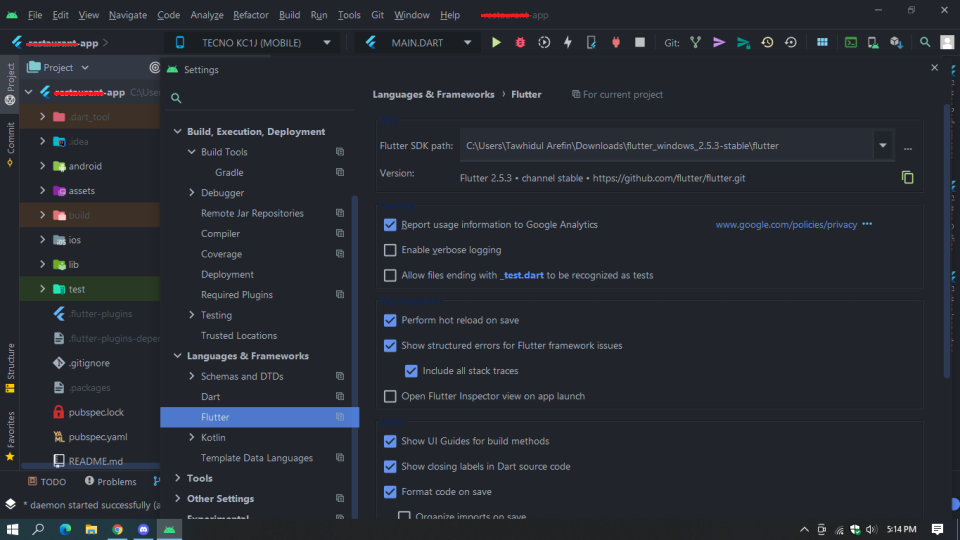Uncheck Perform hot reload on save
The height and width of the screenshot is (540, 960).
click(390, 320)
